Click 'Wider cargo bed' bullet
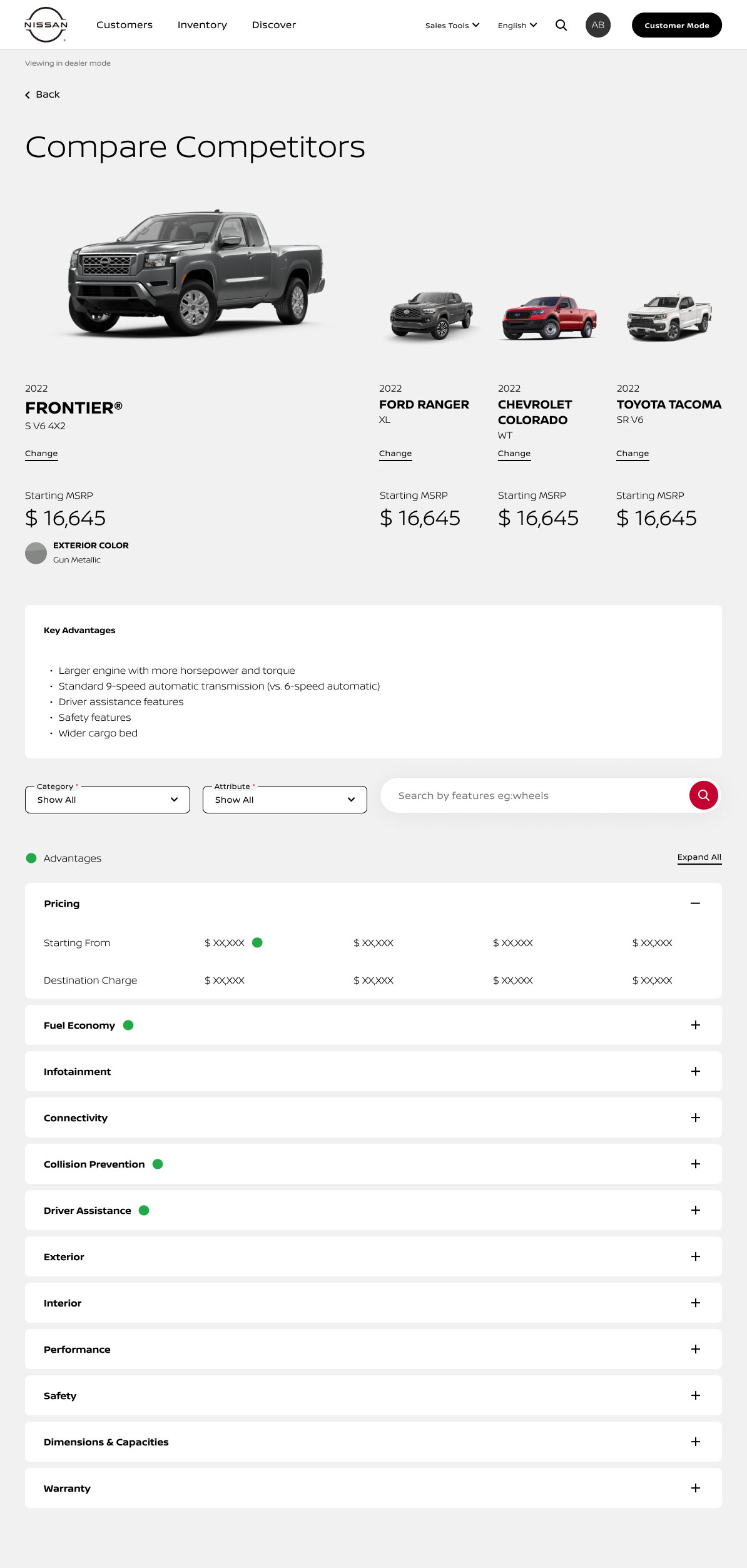The width and height of the screenshot is (747, 1568). [x=98, y=733]
